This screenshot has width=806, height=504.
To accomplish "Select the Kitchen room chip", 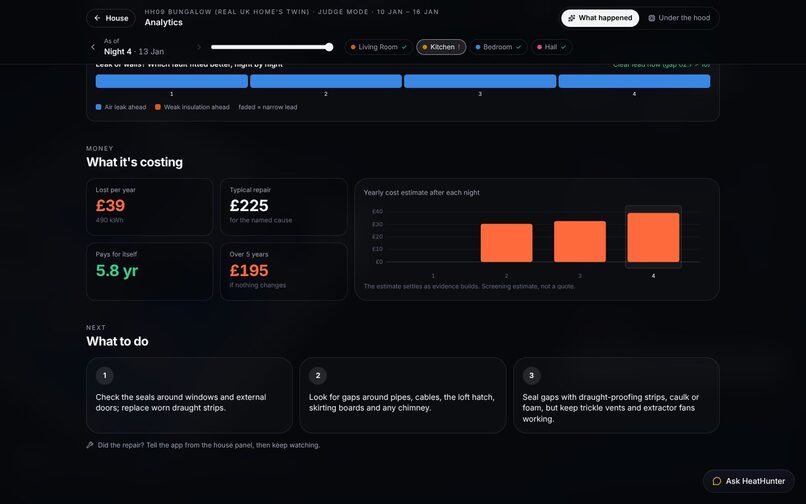I will pos(441,47).
